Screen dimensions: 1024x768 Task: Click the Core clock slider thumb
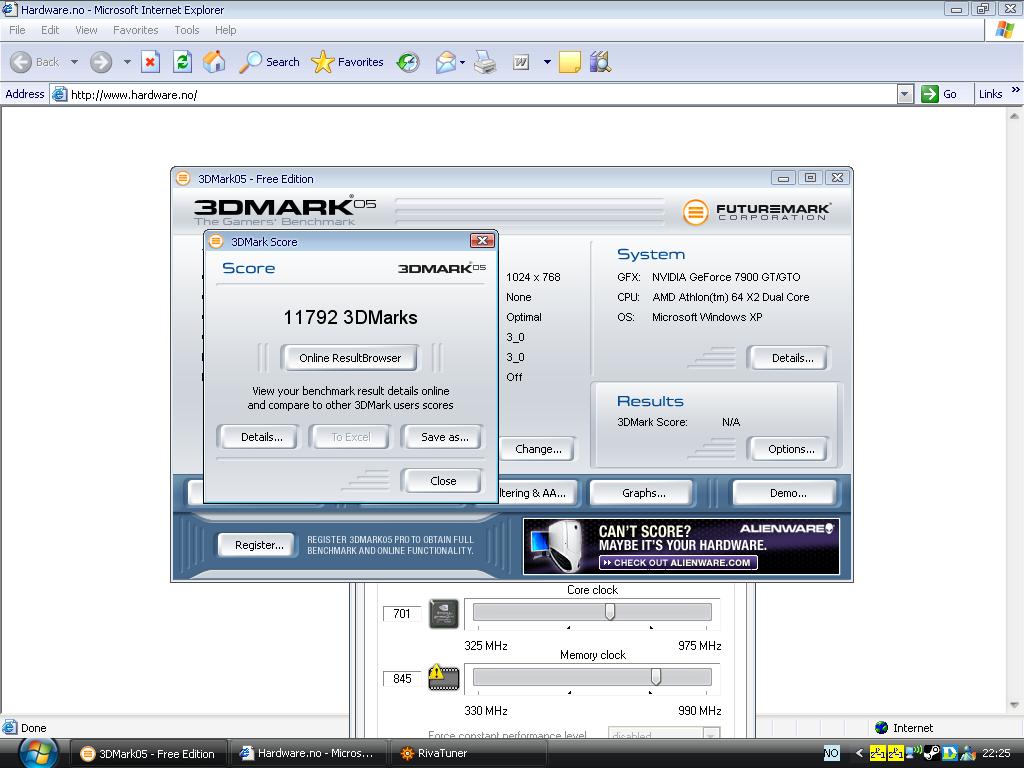pos(609,612)
